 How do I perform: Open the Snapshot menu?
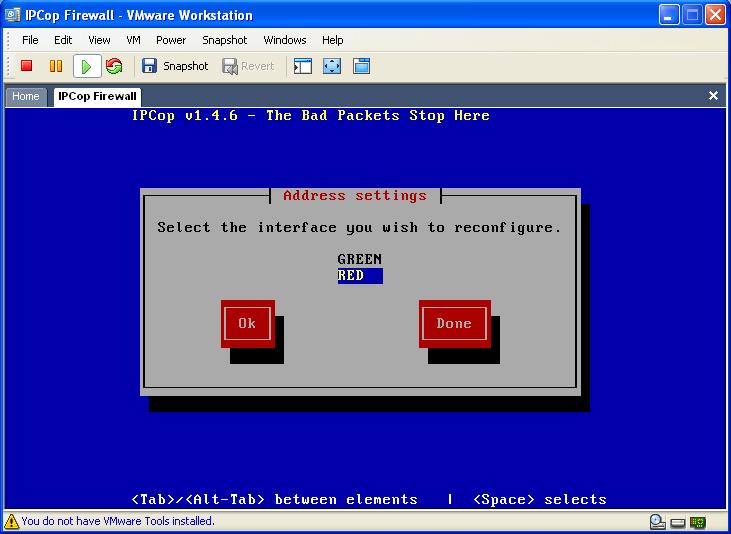point(225,40)
